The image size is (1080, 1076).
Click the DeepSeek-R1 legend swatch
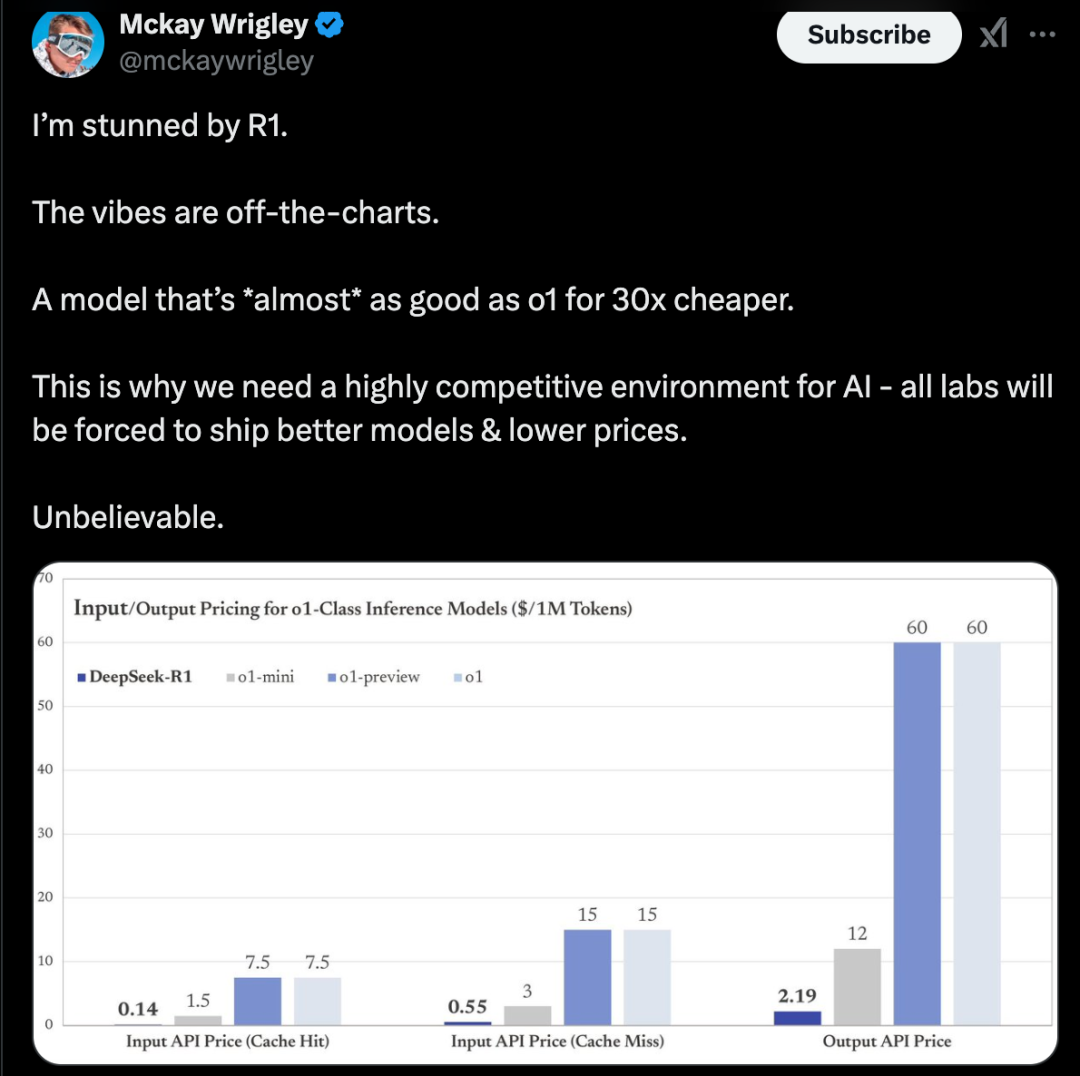(x=81, y=677)
